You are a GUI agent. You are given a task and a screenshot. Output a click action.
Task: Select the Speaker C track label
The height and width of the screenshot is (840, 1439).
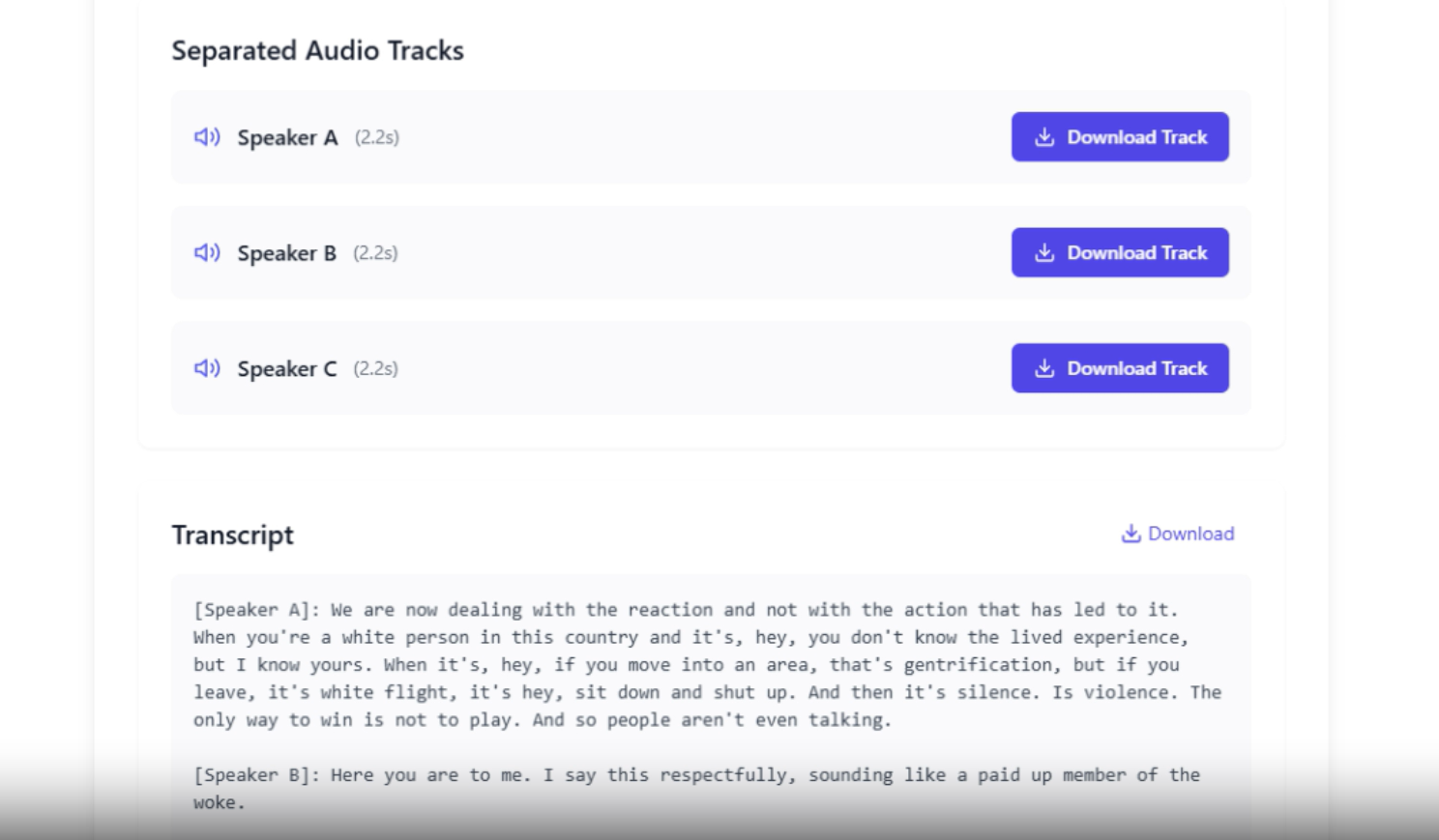tap(287, 369)
